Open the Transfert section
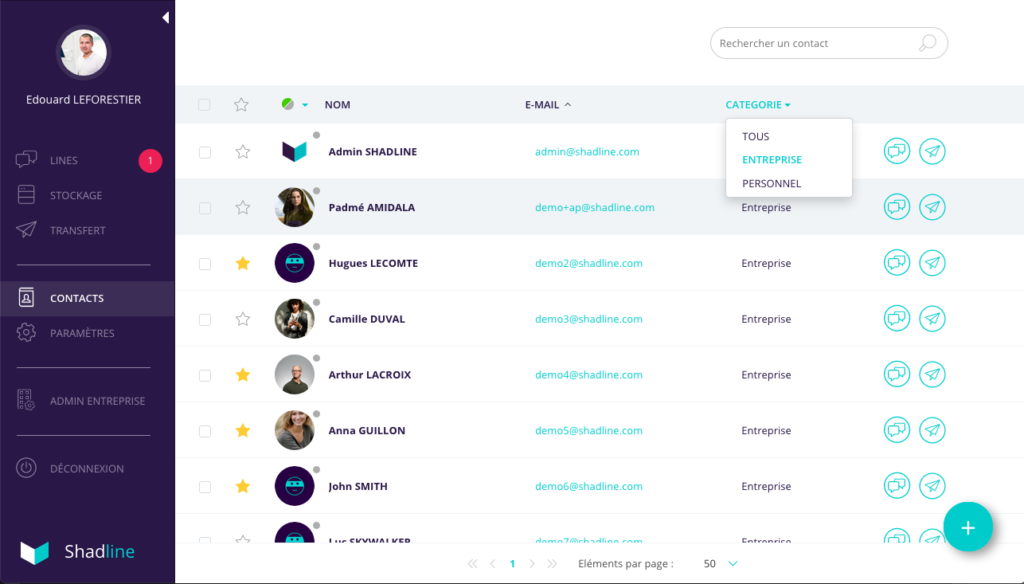The image size is (1024, 584). coord(28,230)
